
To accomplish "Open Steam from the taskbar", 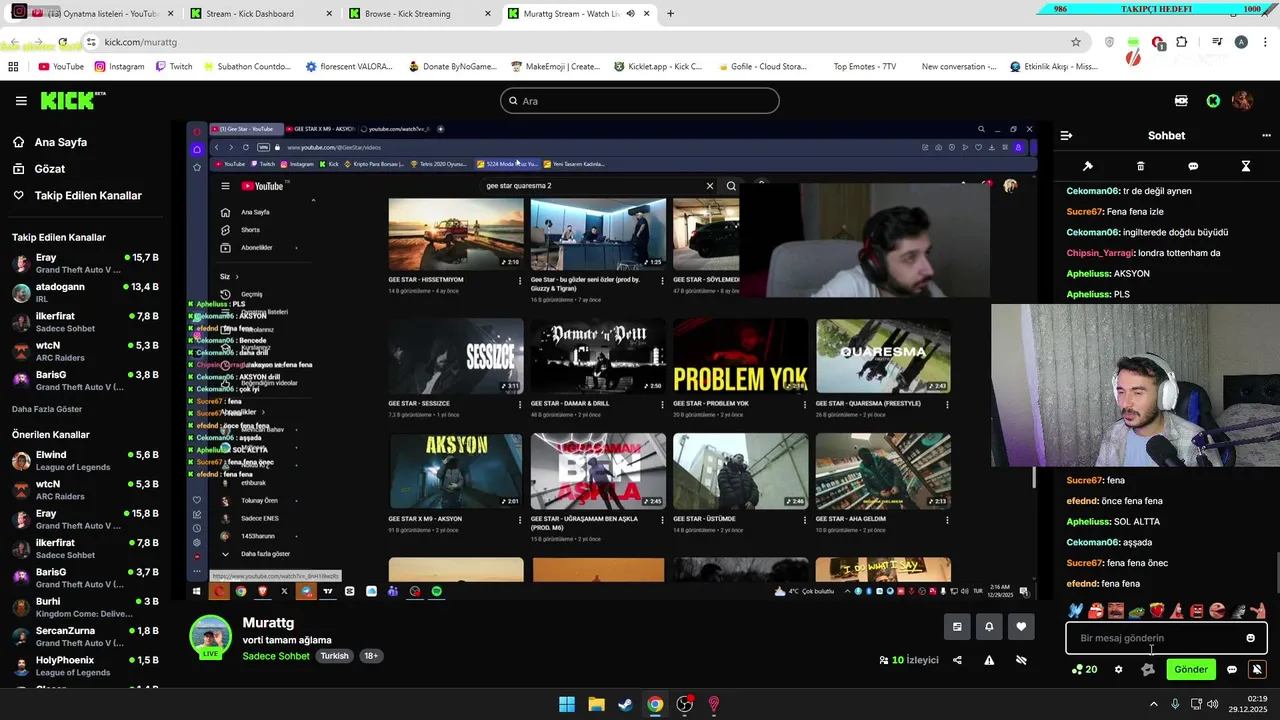I will pyautogui.click(x=625, y=704).
